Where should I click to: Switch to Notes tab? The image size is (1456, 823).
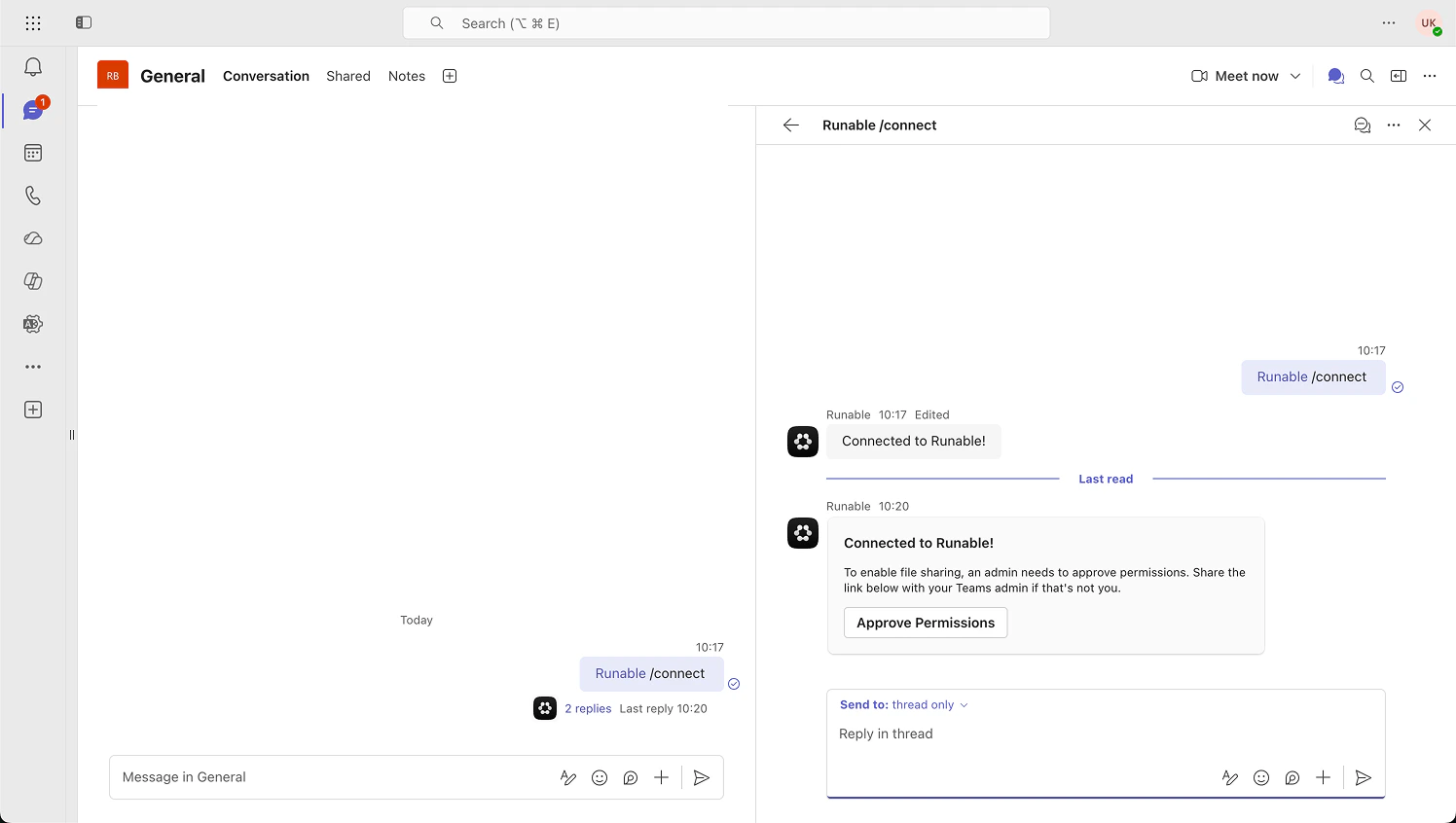pyautogui.click(x=407, y=76)
